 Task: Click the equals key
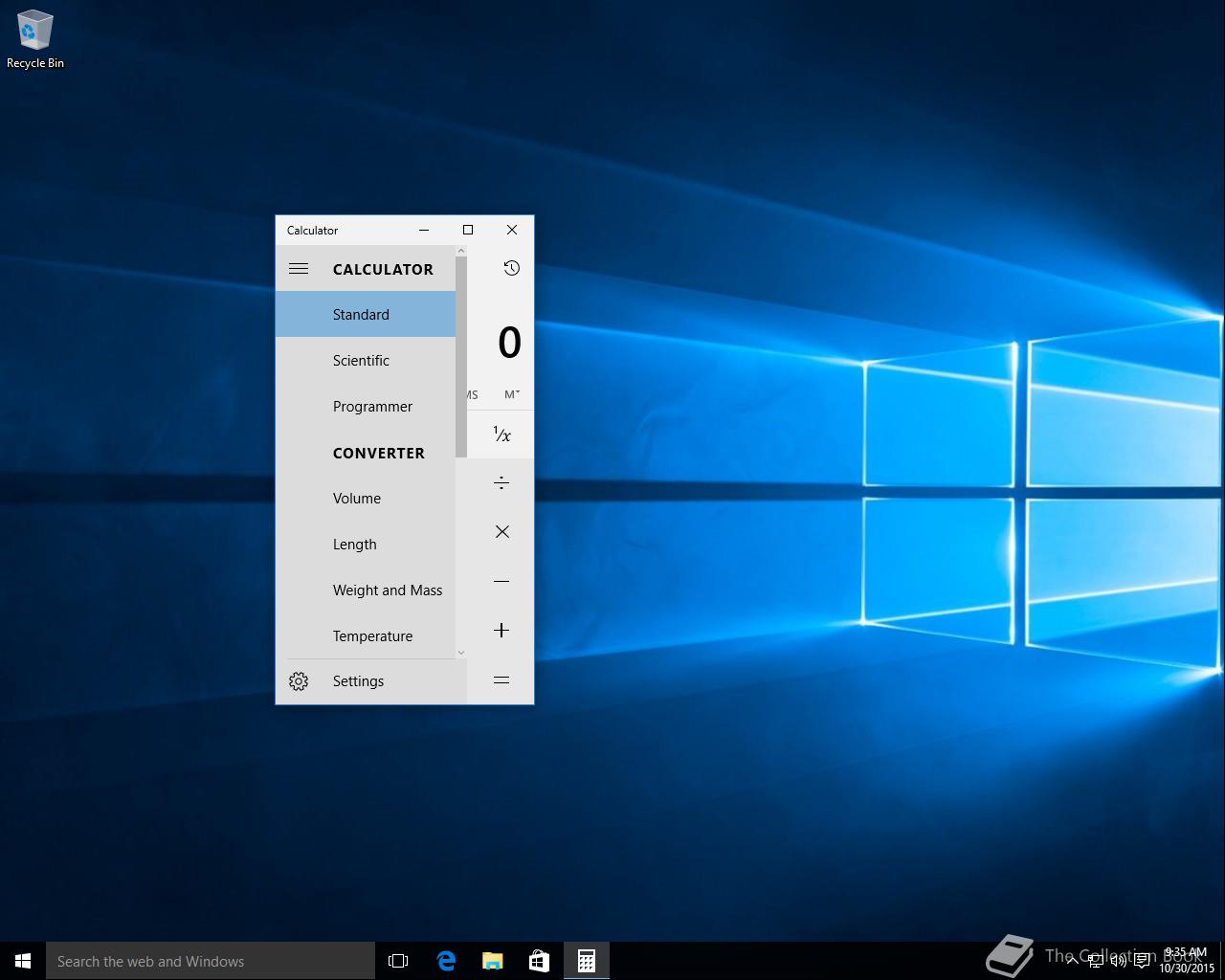pyautogui.click(x=501, y=680)
